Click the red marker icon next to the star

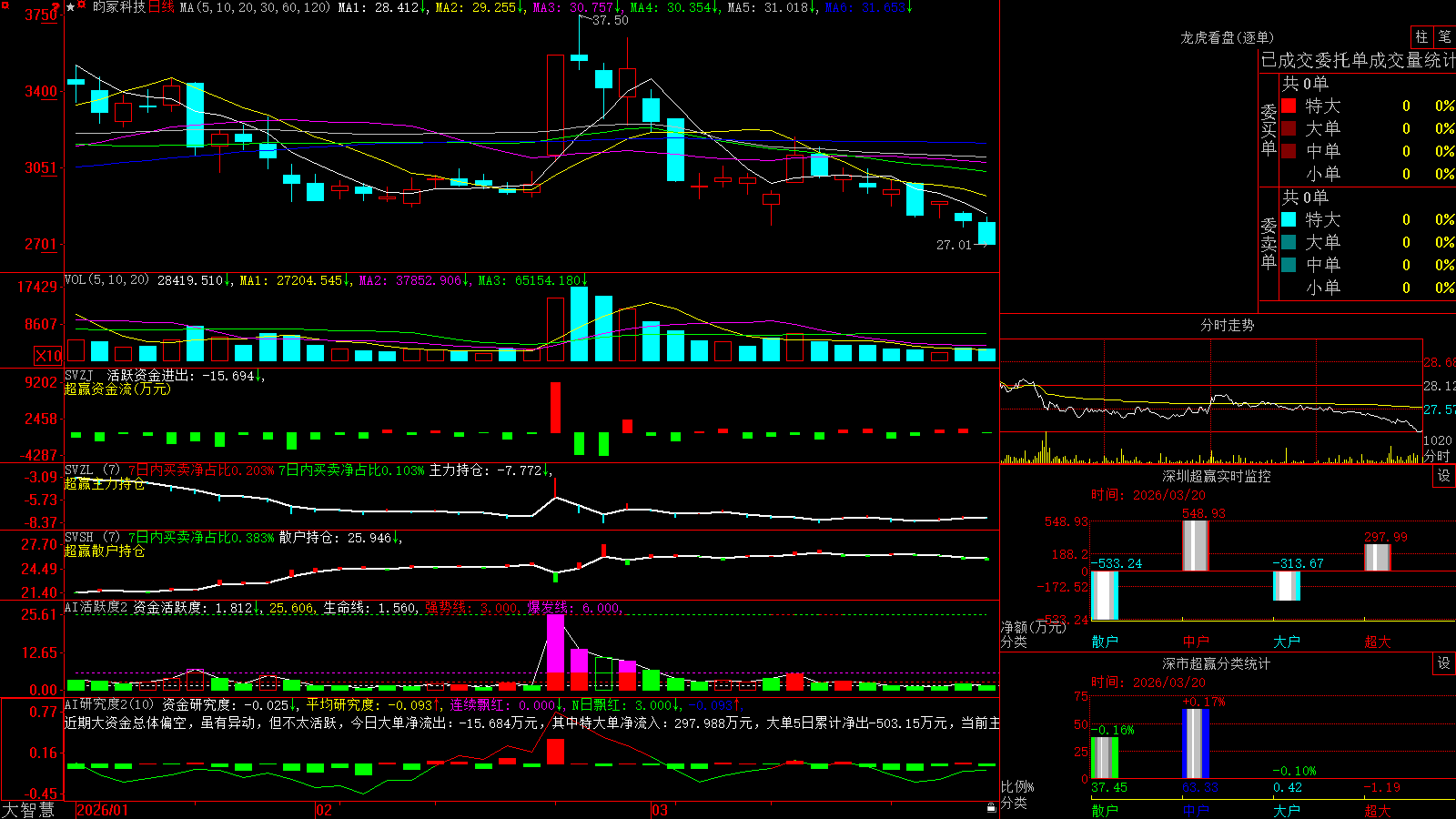(82, 6)
